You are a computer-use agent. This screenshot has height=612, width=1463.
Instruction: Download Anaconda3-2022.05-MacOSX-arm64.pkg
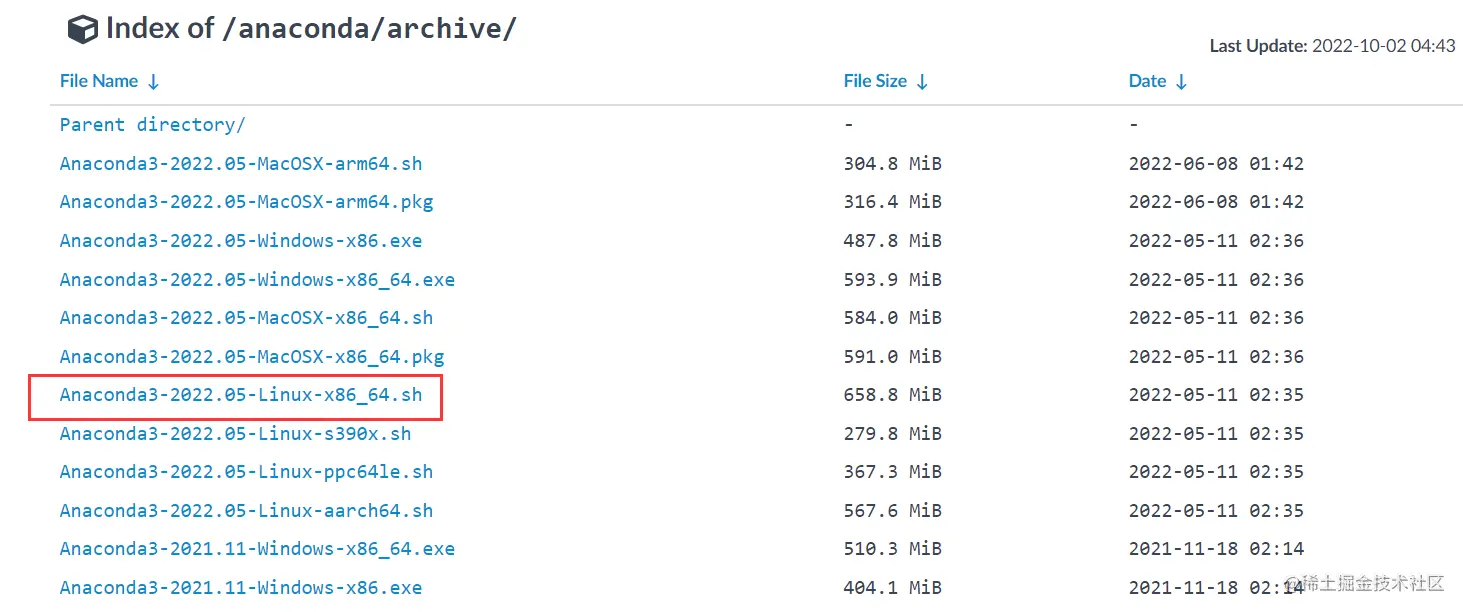coord(247,202)
